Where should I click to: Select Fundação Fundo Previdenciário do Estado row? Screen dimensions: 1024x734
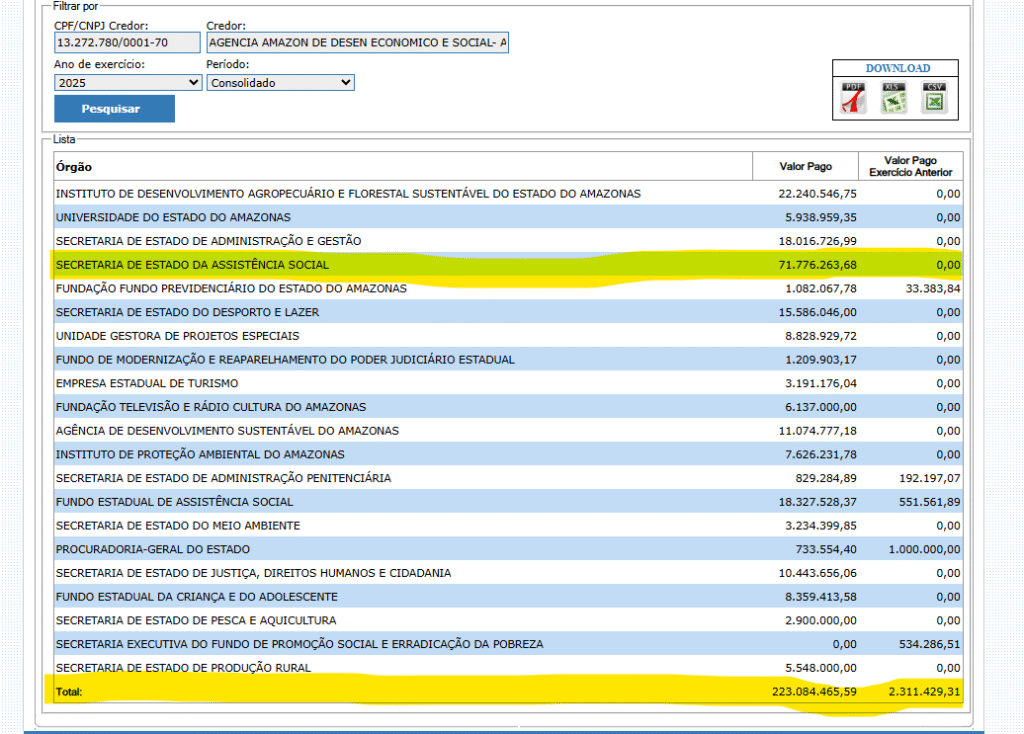coord(508,289)
